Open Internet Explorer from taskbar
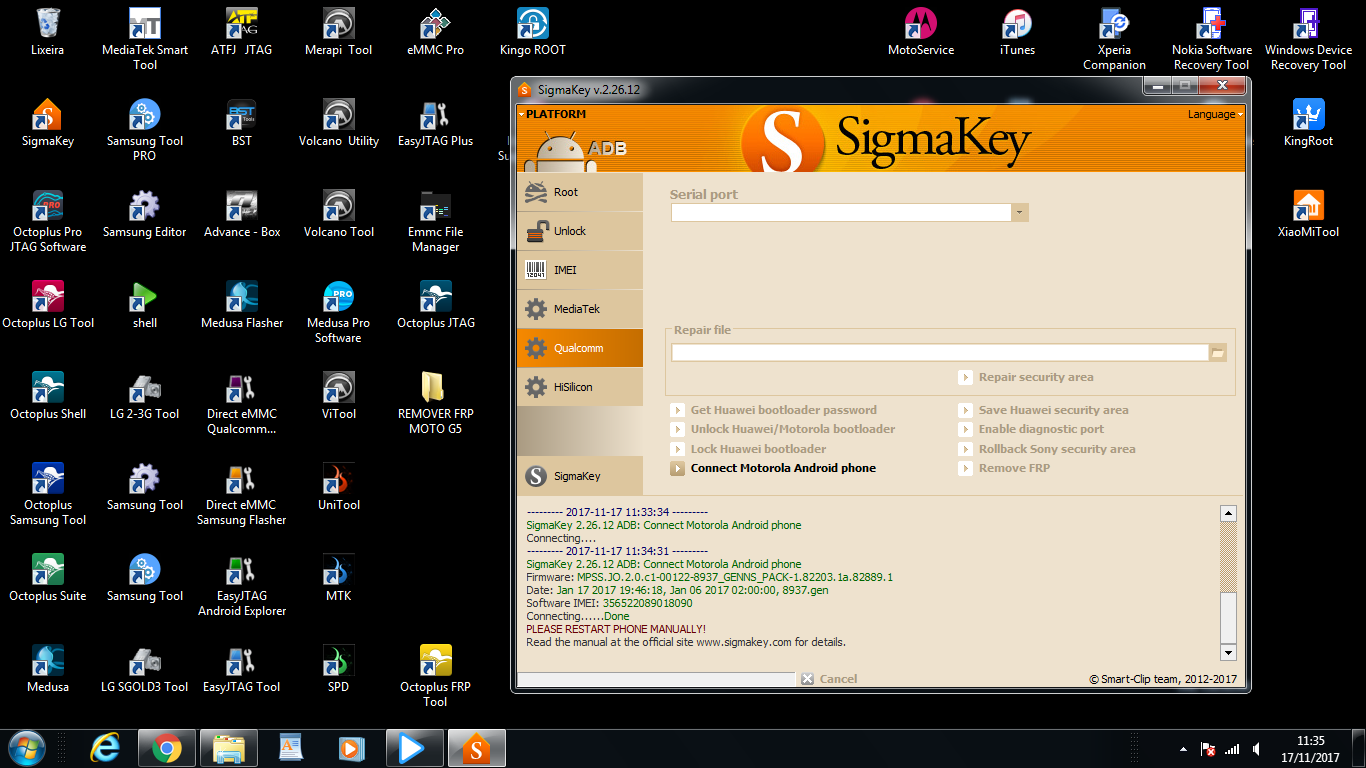The height and width of the screenshot is (768, 1366). click(105, 748)
